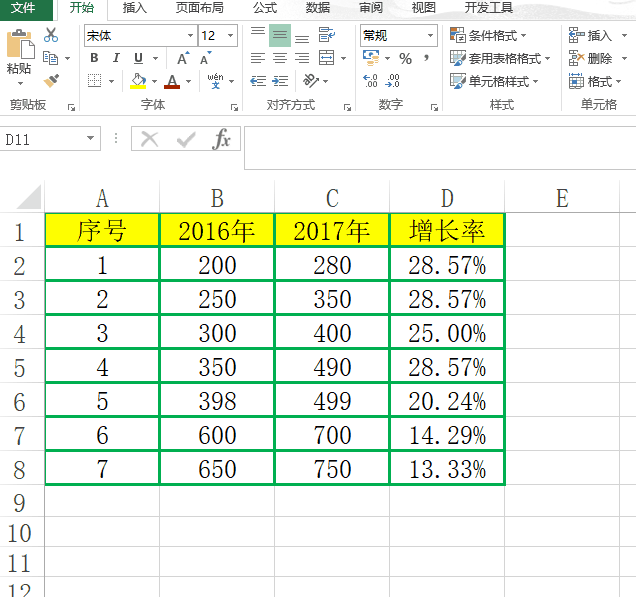Align text right
The height and width of the screenshot is (597, 636).
pyautogui.click(x=302, y=58)
